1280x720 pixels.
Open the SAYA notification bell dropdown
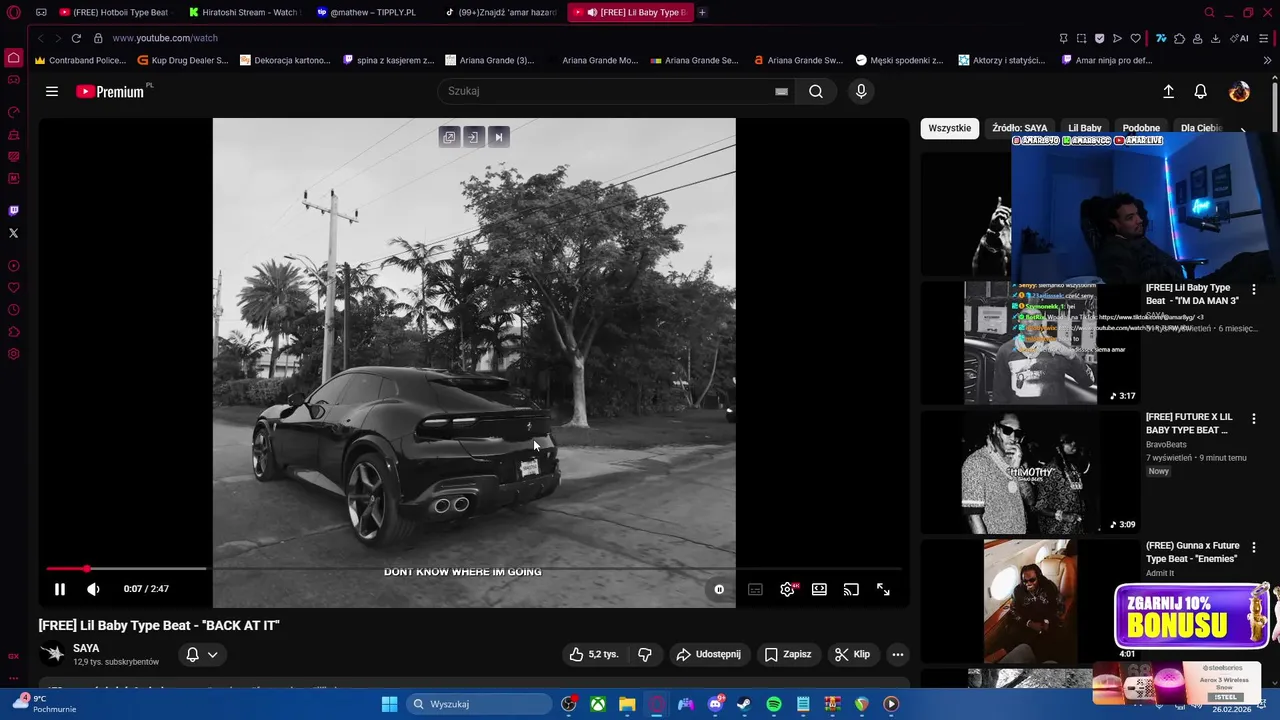click(201, 654)
